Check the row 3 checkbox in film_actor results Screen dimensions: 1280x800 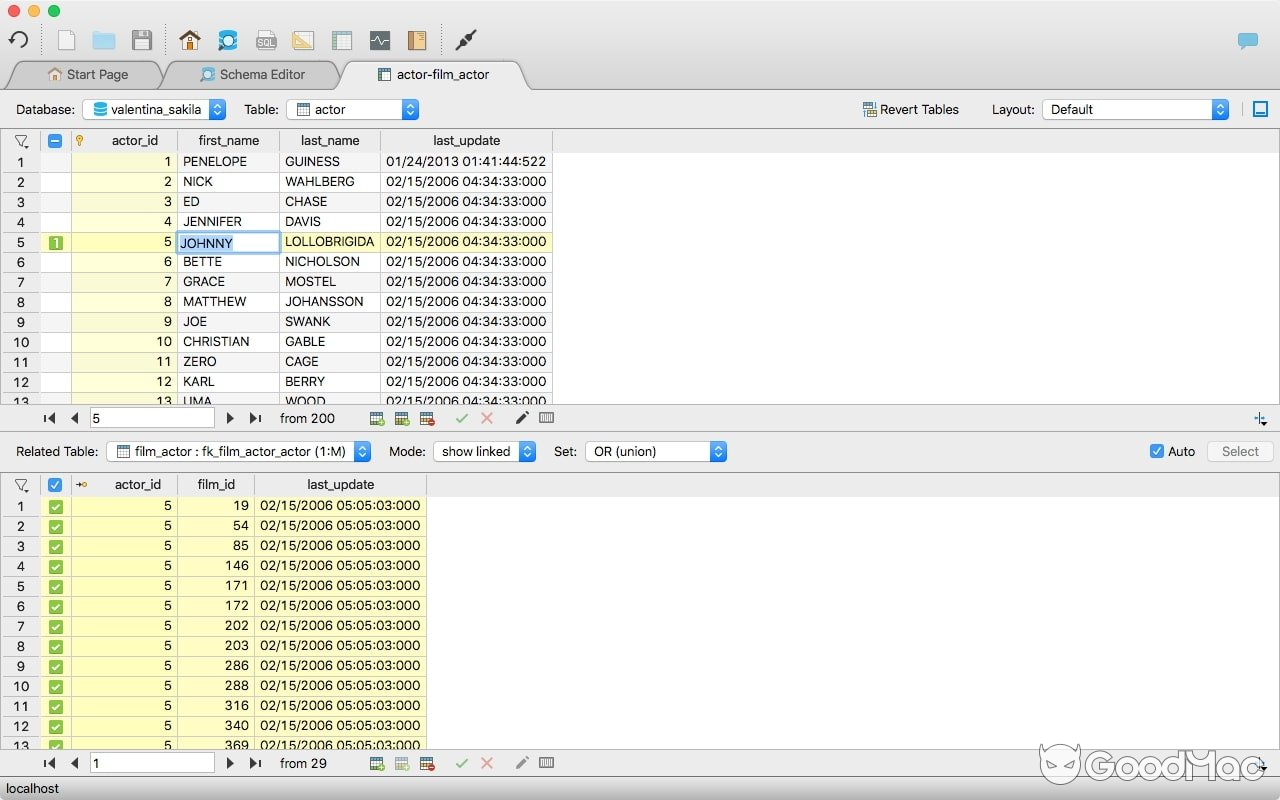point(55,546)
